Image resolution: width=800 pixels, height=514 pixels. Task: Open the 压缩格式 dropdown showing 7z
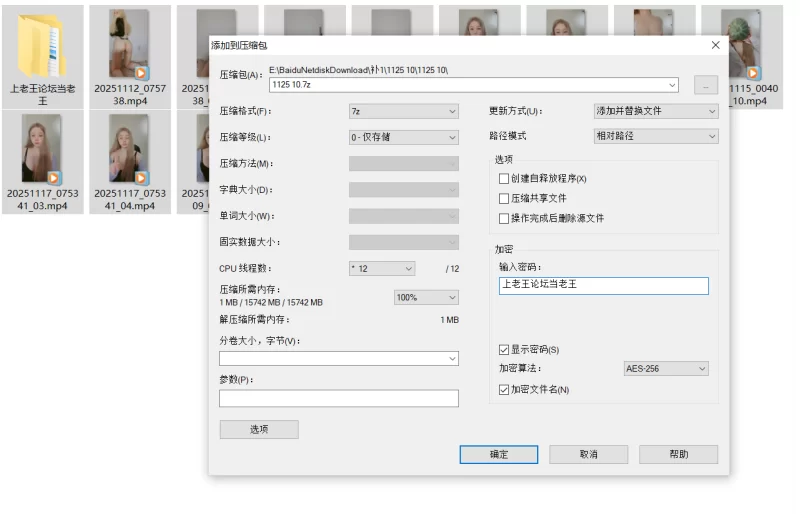click(x=403, y=111)
